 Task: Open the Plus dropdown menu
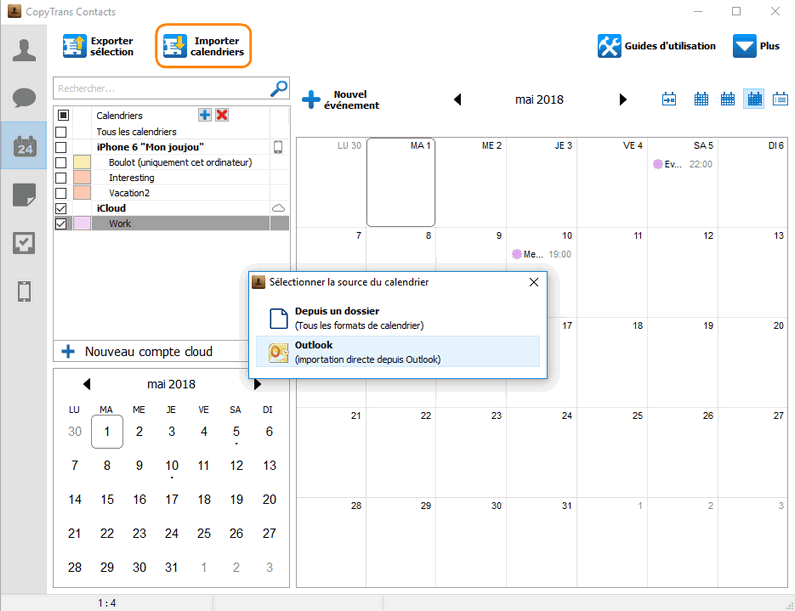756,46
